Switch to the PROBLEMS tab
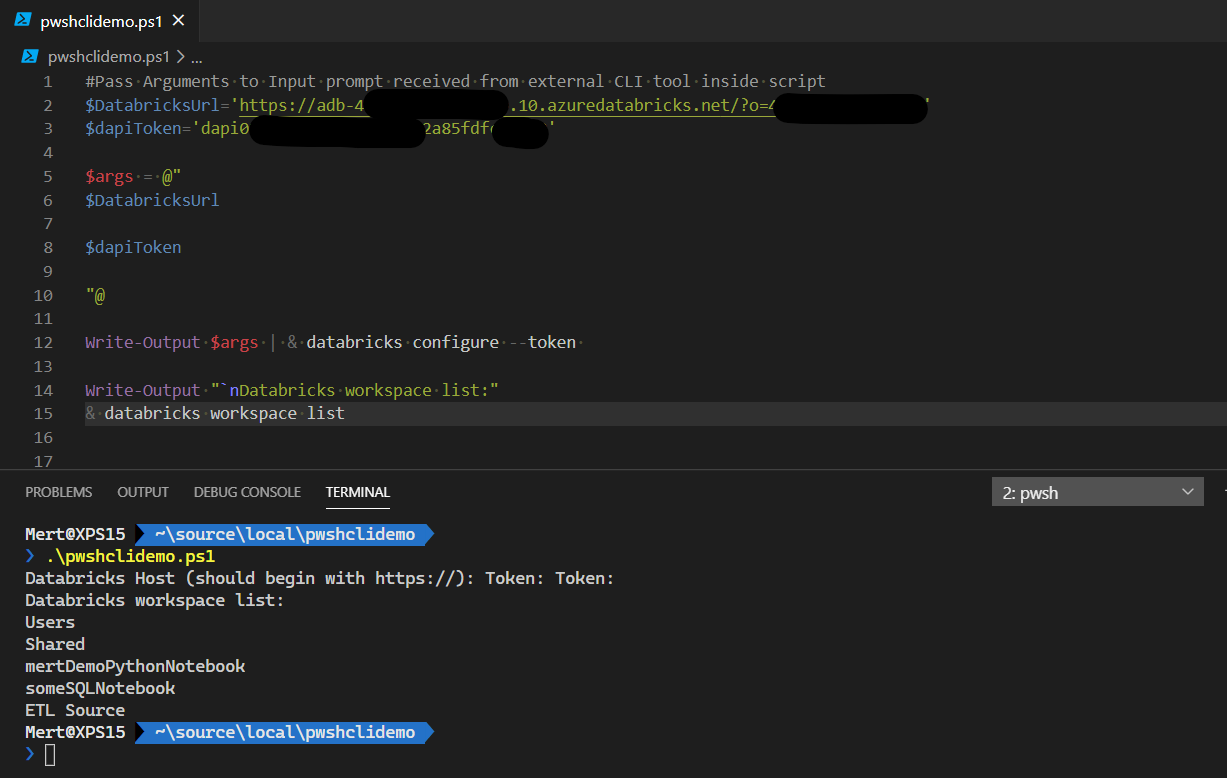Image resolution: width=1227 pixels, height=778 pixels. (x=58, y=492)
